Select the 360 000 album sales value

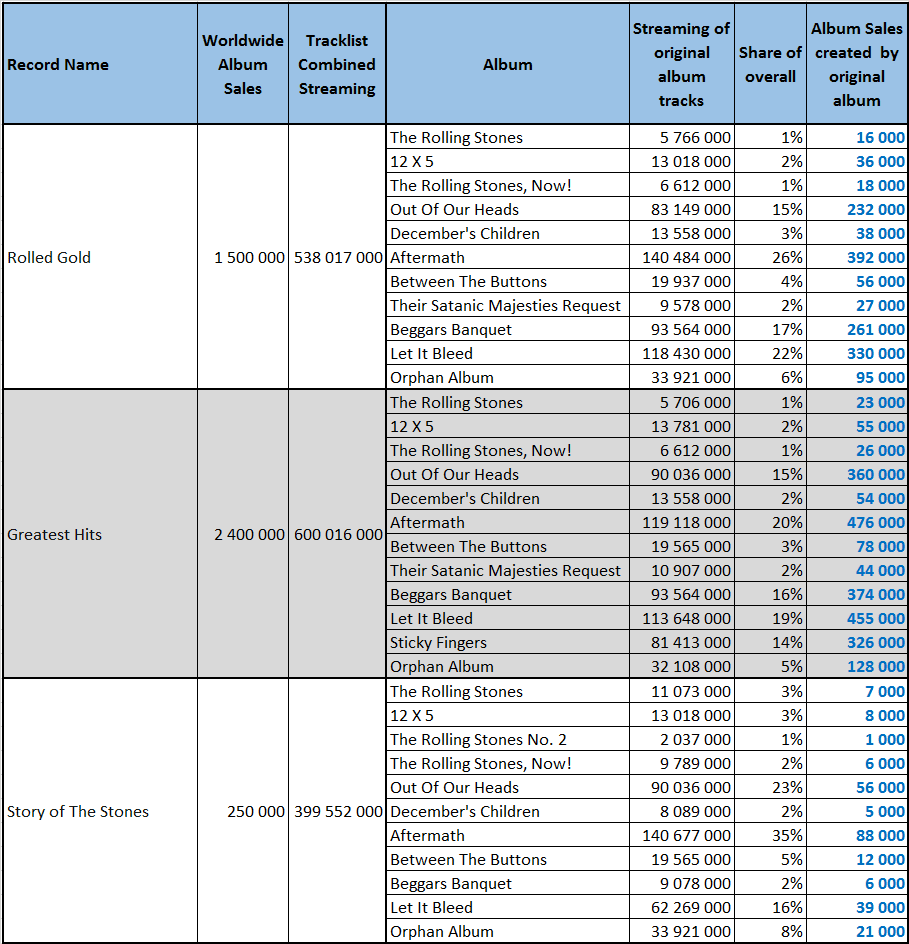pos(876,474)
